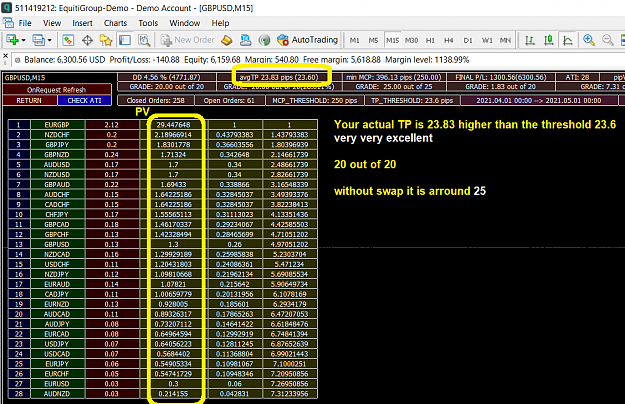The image size is (625, 404).
Task: Click the New Chart plus icon
Action: (x=12, y=40)
